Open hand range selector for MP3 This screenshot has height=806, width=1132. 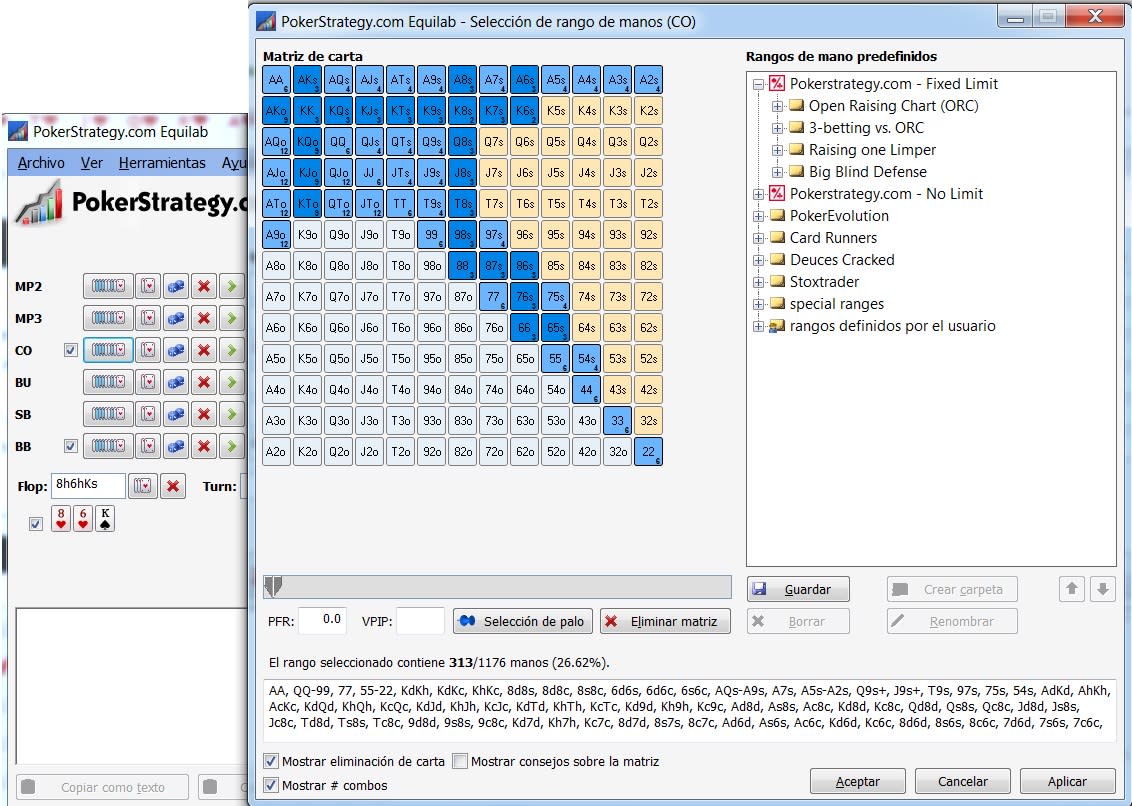click(108, 318)
